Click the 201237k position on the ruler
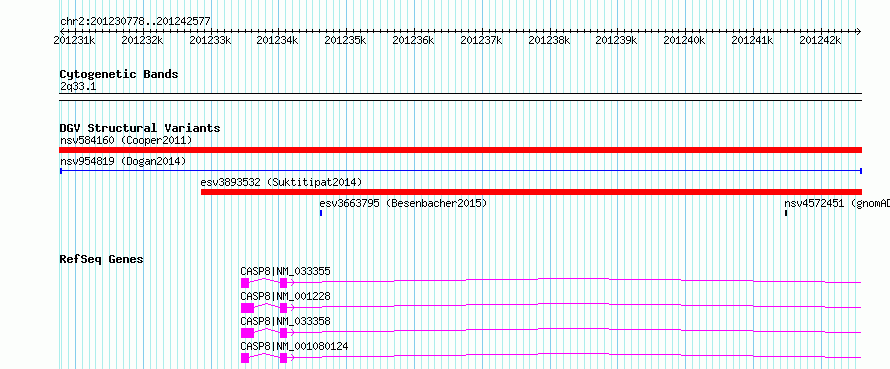 [x=481, y=40]
